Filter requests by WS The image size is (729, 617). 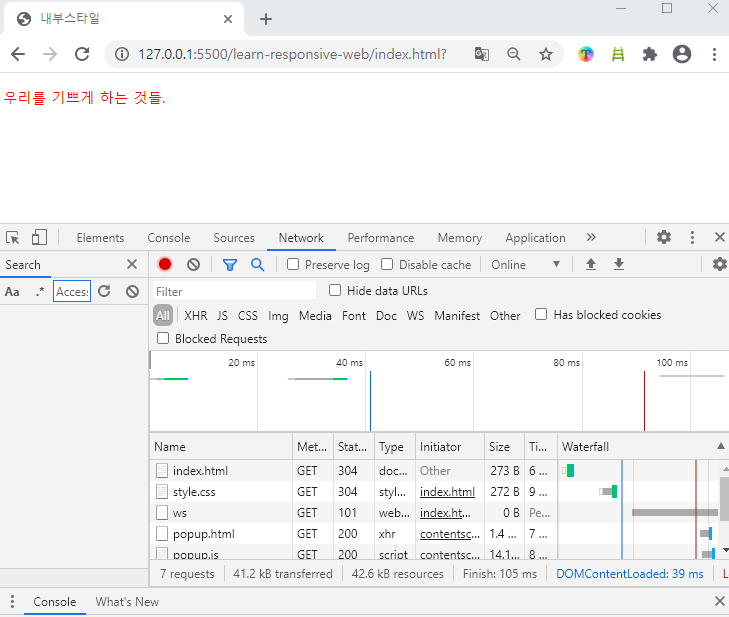click(x=415, y=316)
